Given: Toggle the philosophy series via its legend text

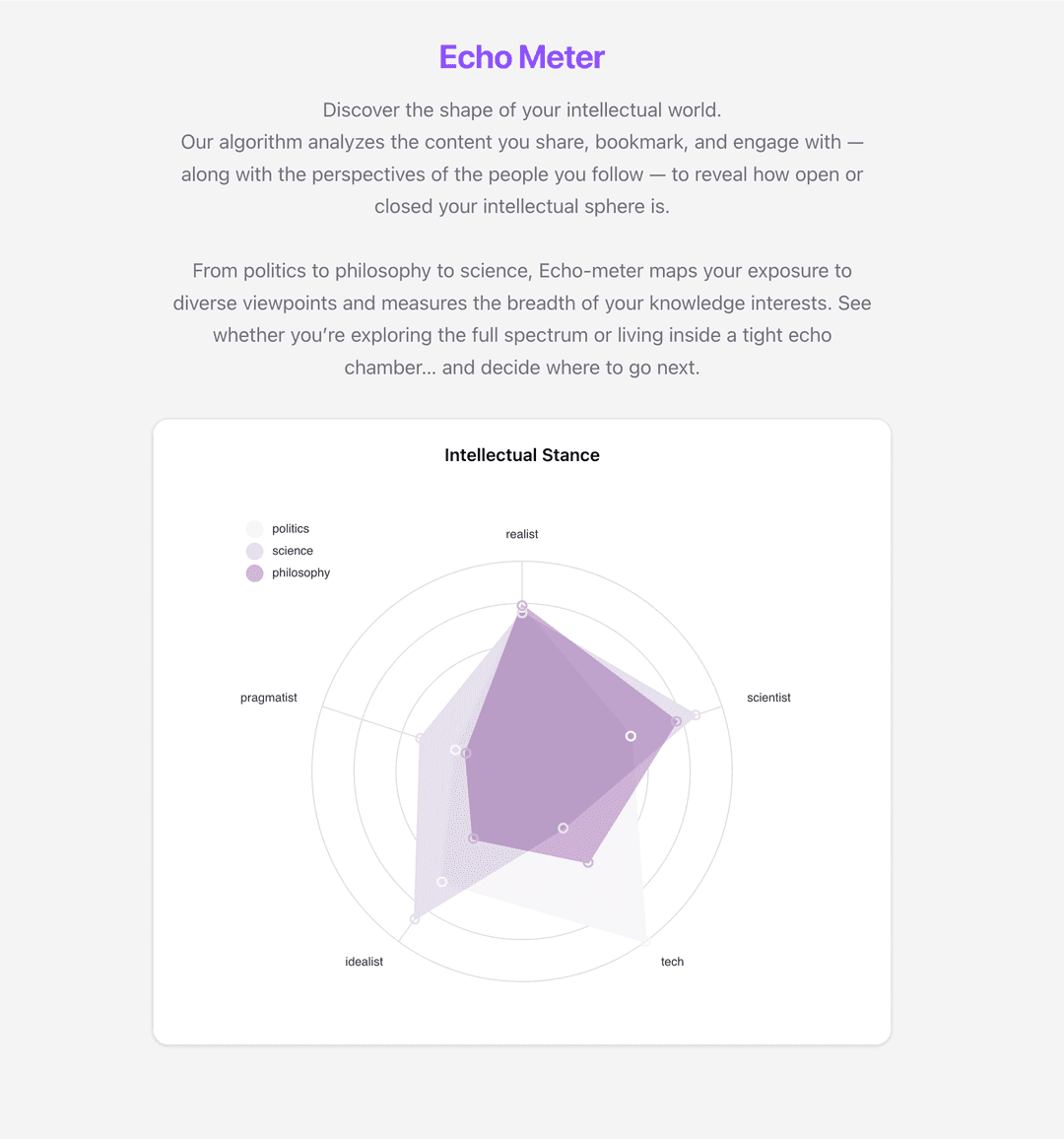Looking at the screenshot, I should [x=300, y=573].
